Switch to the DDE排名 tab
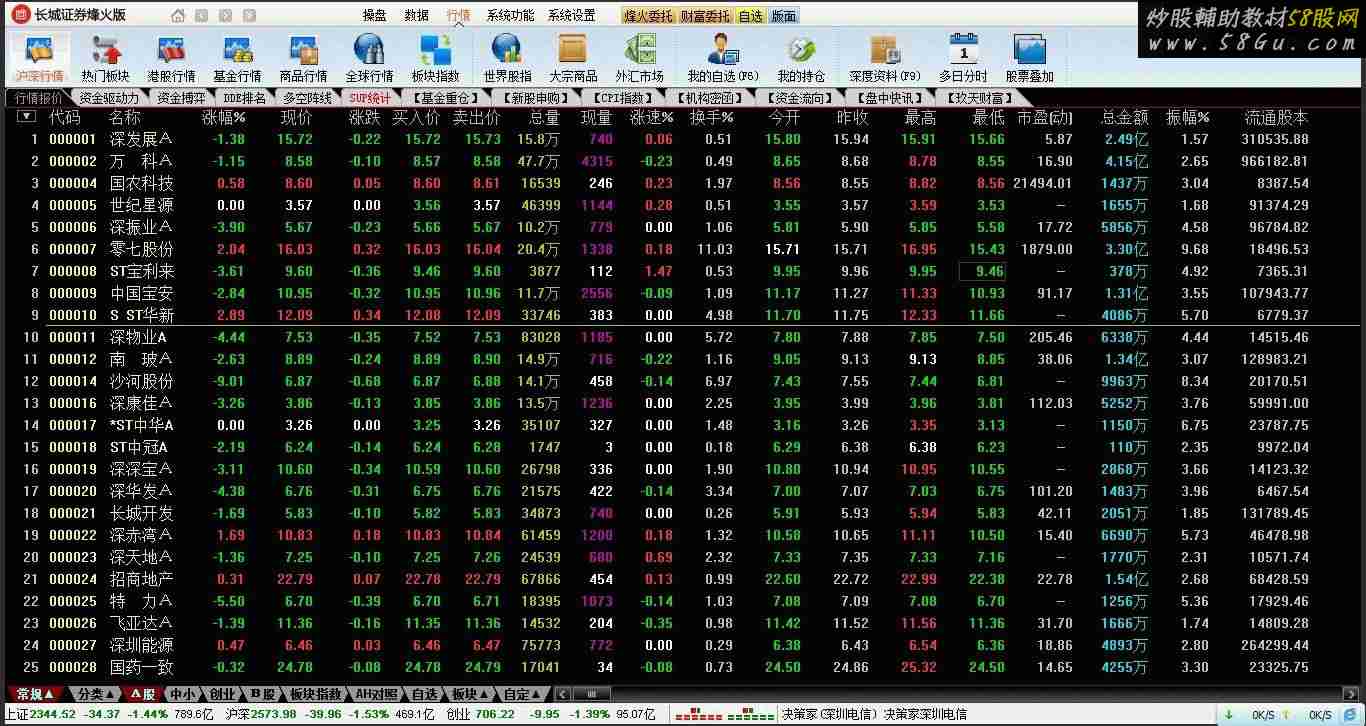This screenshot has height=726, width=1366. point(245,98)
